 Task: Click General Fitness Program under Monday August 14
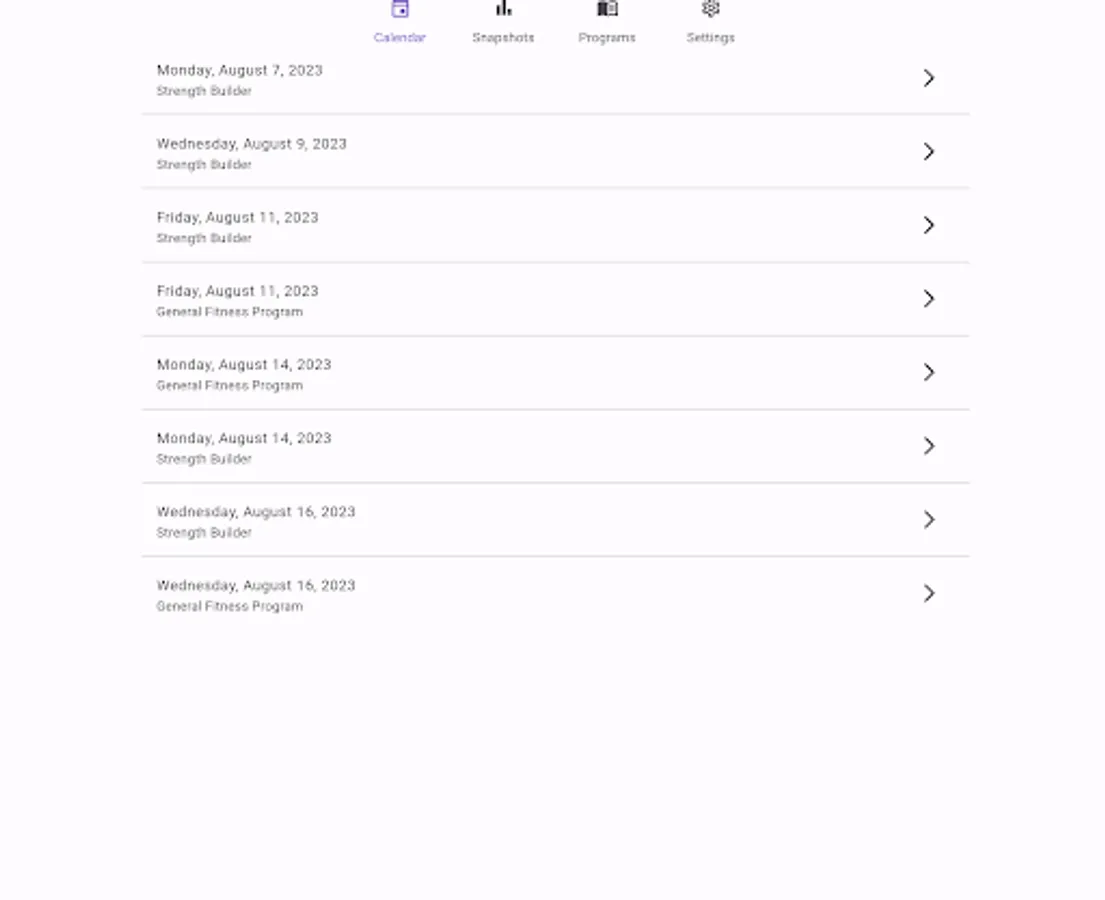point(229,386)
